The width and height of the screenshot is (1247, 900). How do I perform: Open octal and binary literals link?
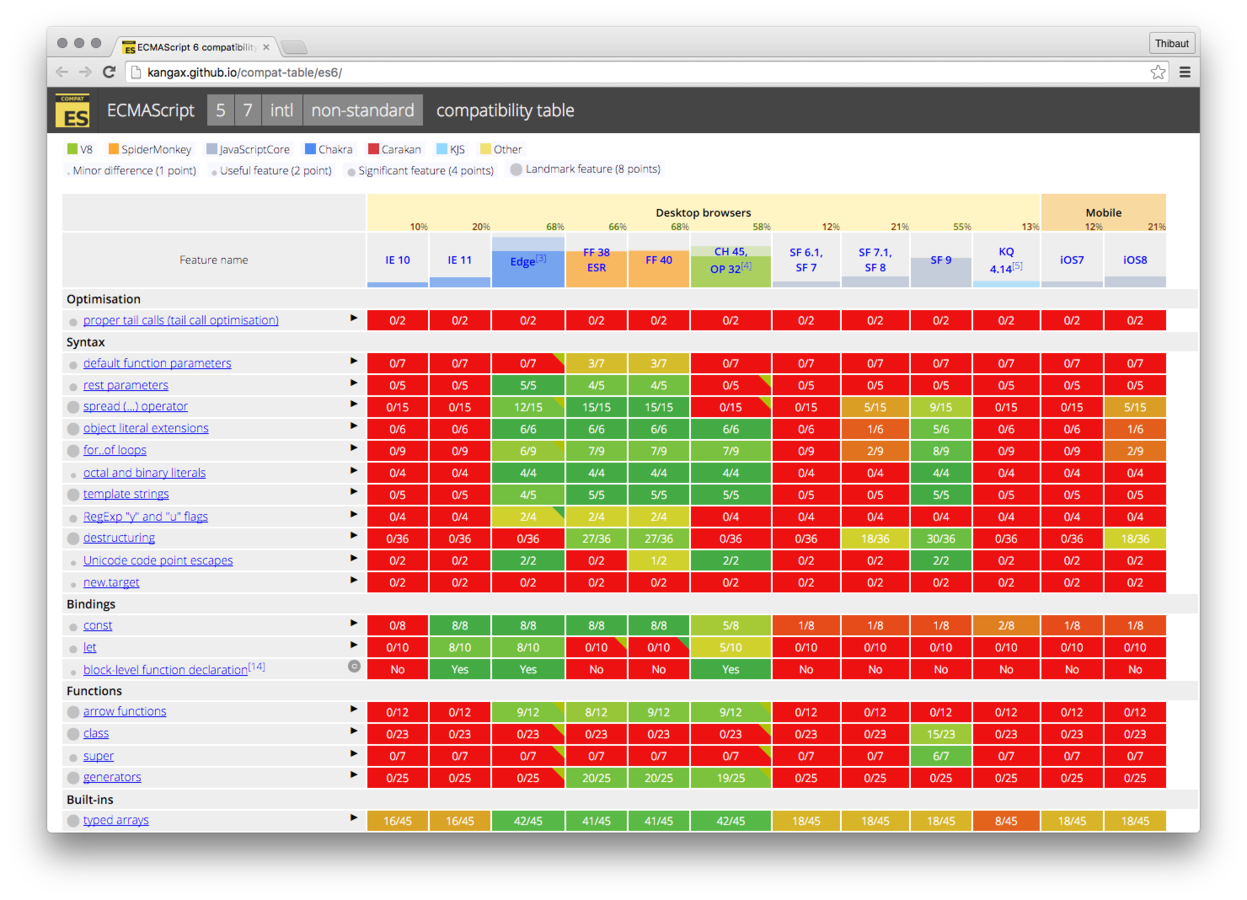(144, 473)
